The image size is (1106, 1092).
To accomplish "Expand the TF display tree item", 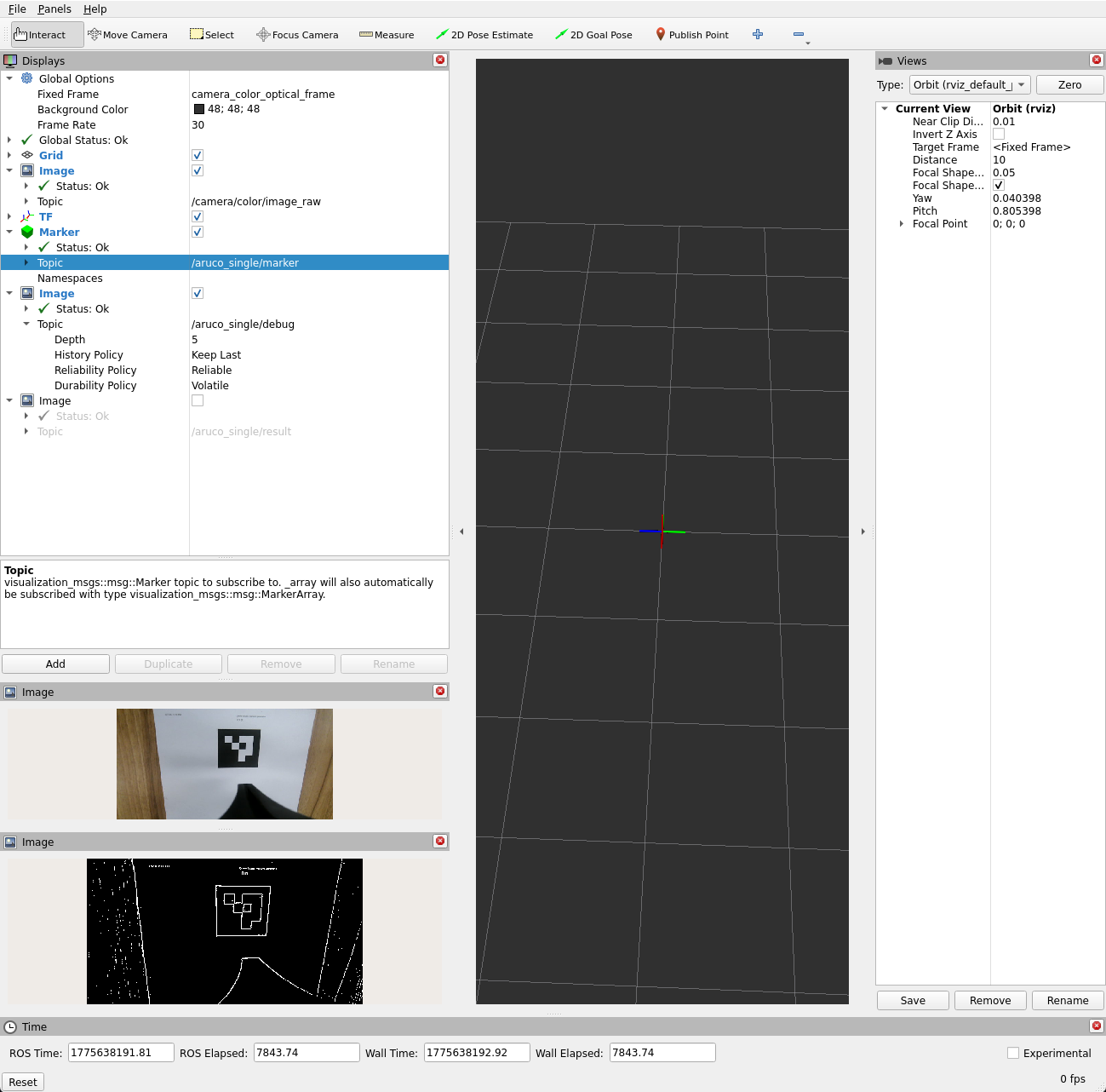I will [9, 216].
